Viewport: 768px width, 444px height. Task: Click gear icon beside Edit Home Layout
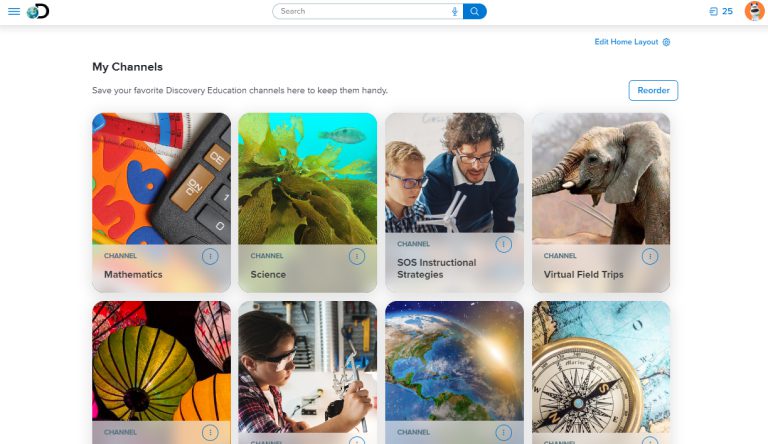pyautogui.click(x=666, y=42)
